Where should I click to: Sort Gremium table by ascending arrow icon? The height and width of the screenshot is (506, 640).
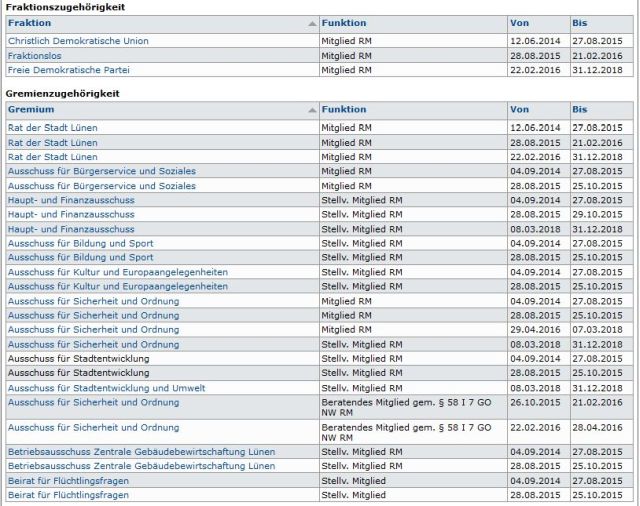click(312, 110)
